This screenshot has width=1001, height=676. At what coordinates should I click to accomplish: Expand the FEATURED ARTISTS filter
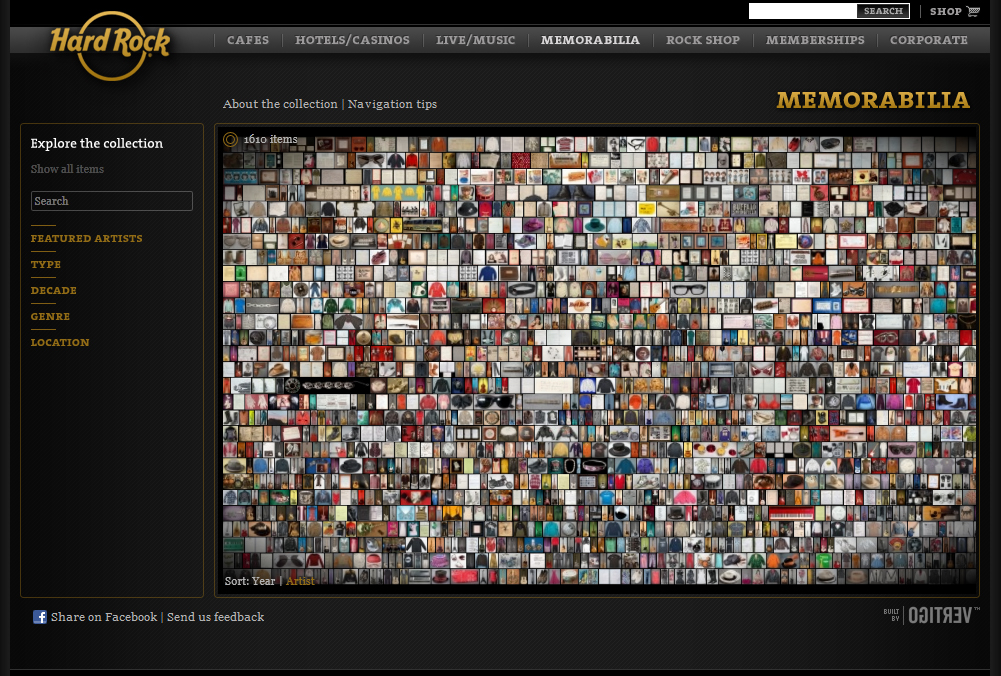coord(86,239)
